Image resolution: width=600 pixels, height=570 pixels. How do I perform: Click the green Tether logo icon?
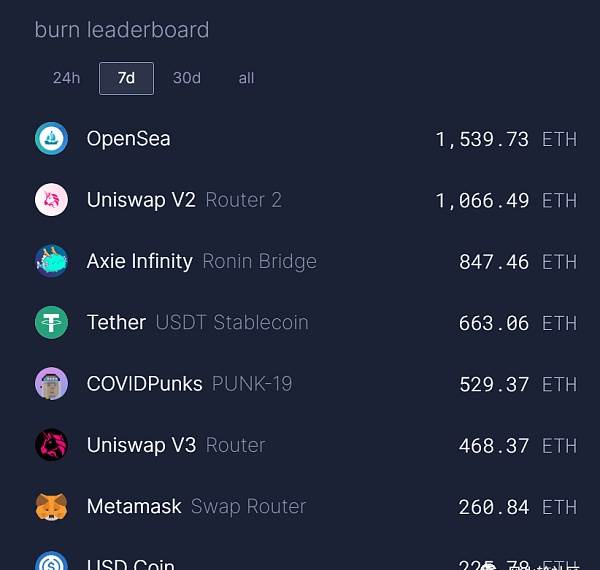pos(51,322)
